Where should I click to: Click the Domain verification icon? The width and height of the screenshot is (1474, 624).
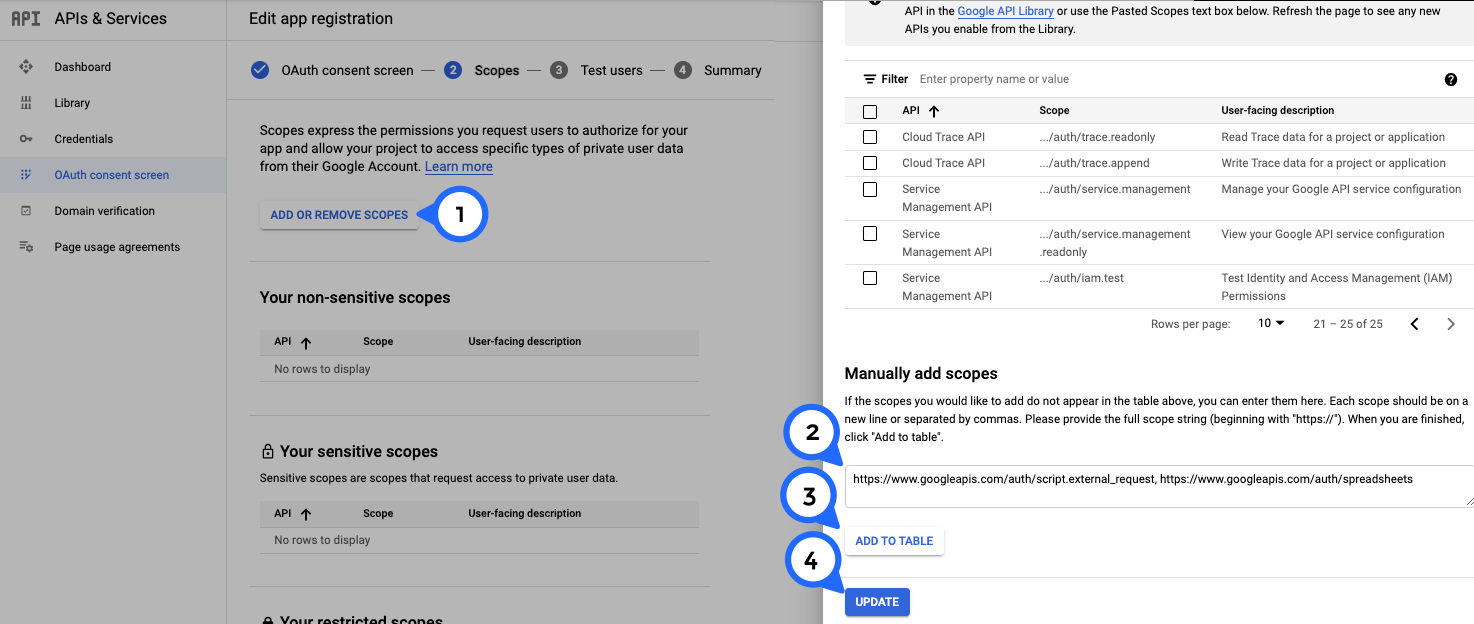pyautogui.click(x=26, y=211)
